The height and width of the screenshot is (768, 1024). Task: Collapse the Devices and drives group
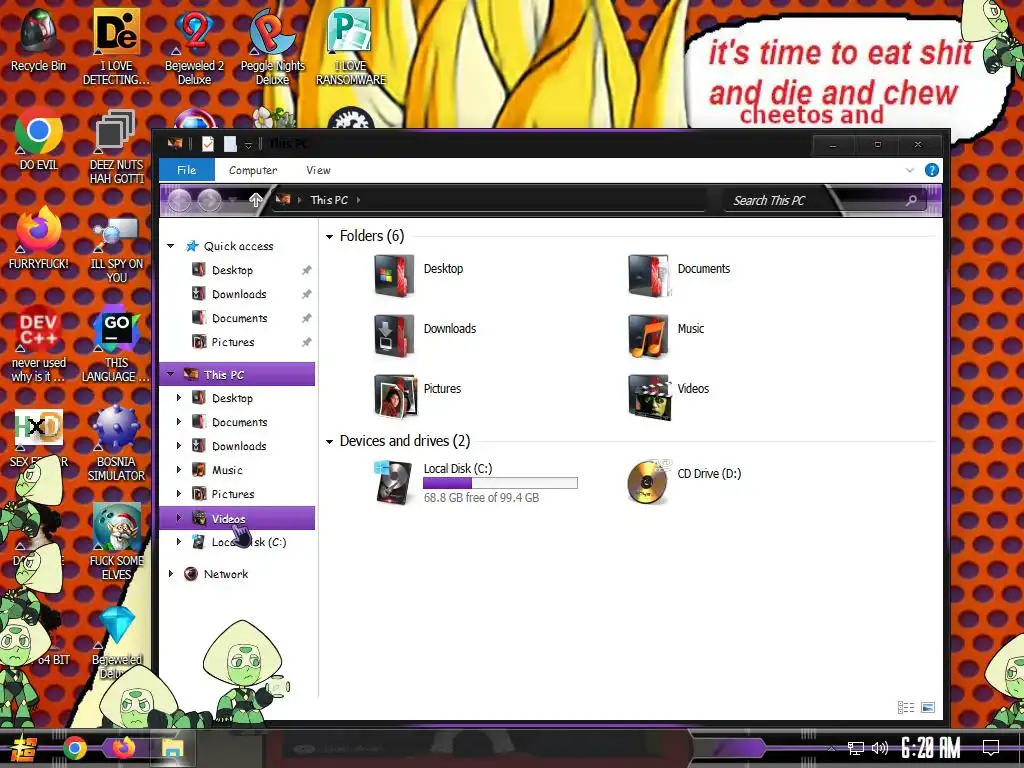[330, 442]
